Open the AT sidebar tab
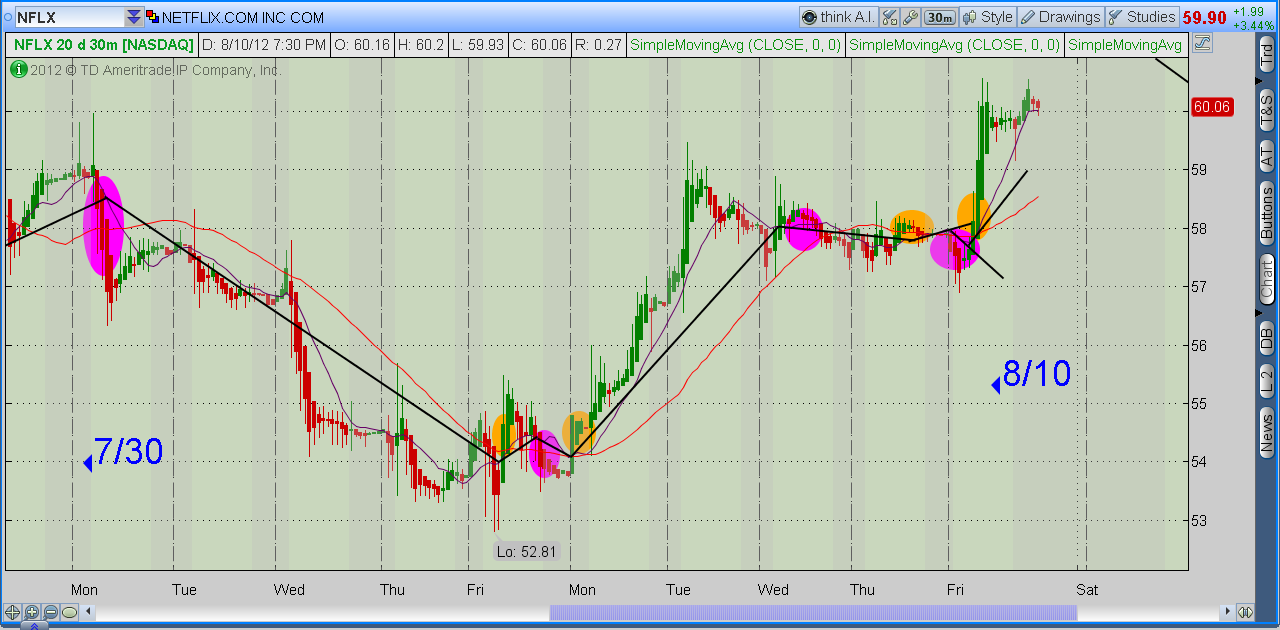The width and height of the screenshot is (1280, 630). pyautogui.click(x=1267, y=154)
